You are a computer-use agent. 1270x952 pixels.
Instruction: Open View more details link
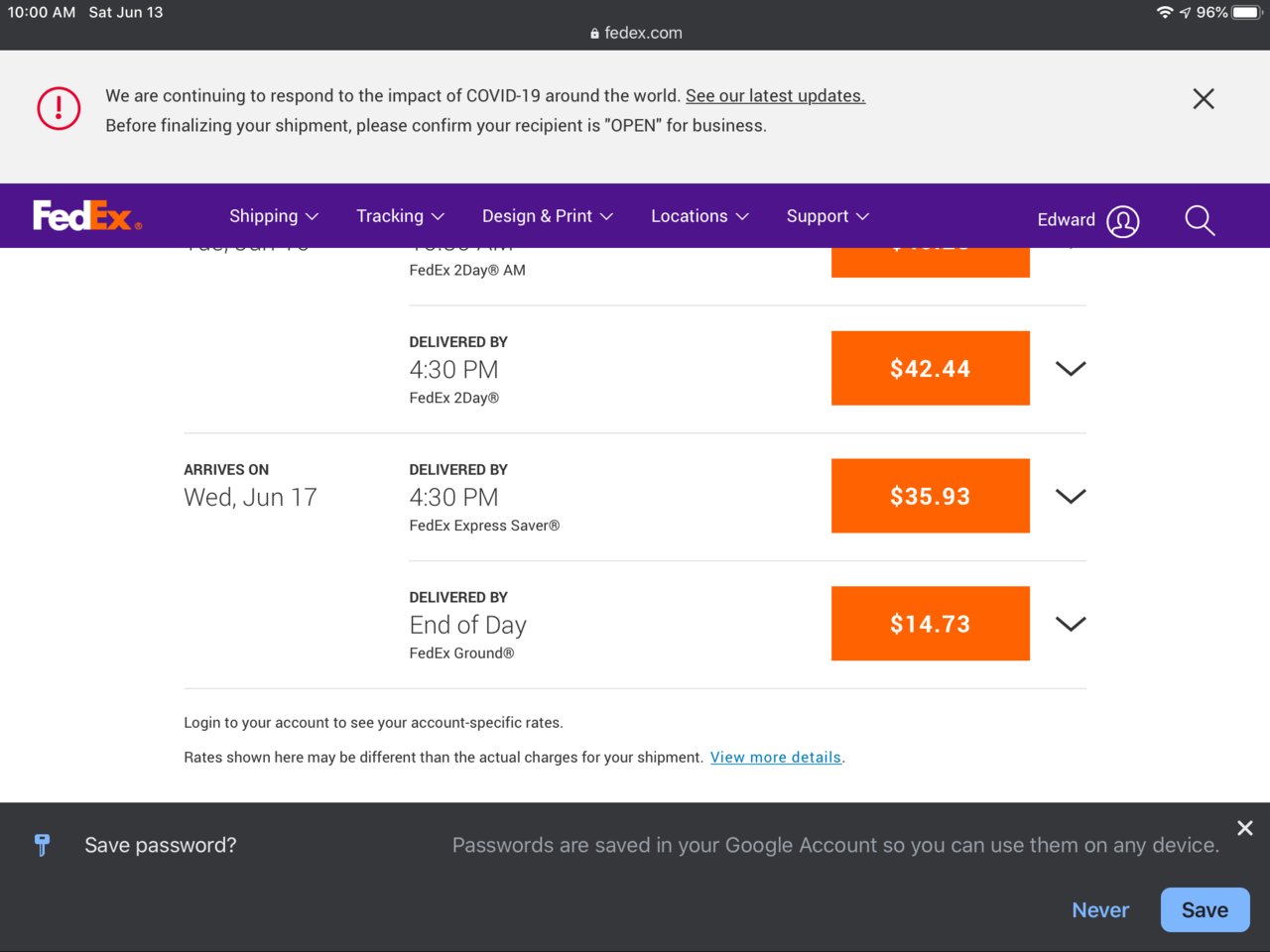(x=776, y=758)
